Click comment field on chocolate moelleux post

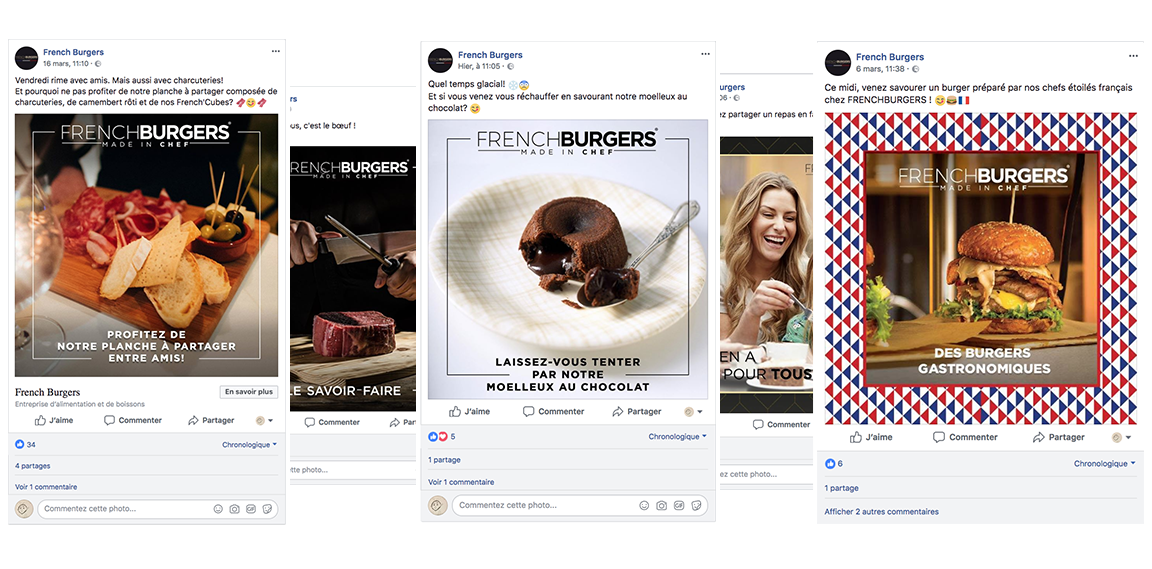point(580,505)
